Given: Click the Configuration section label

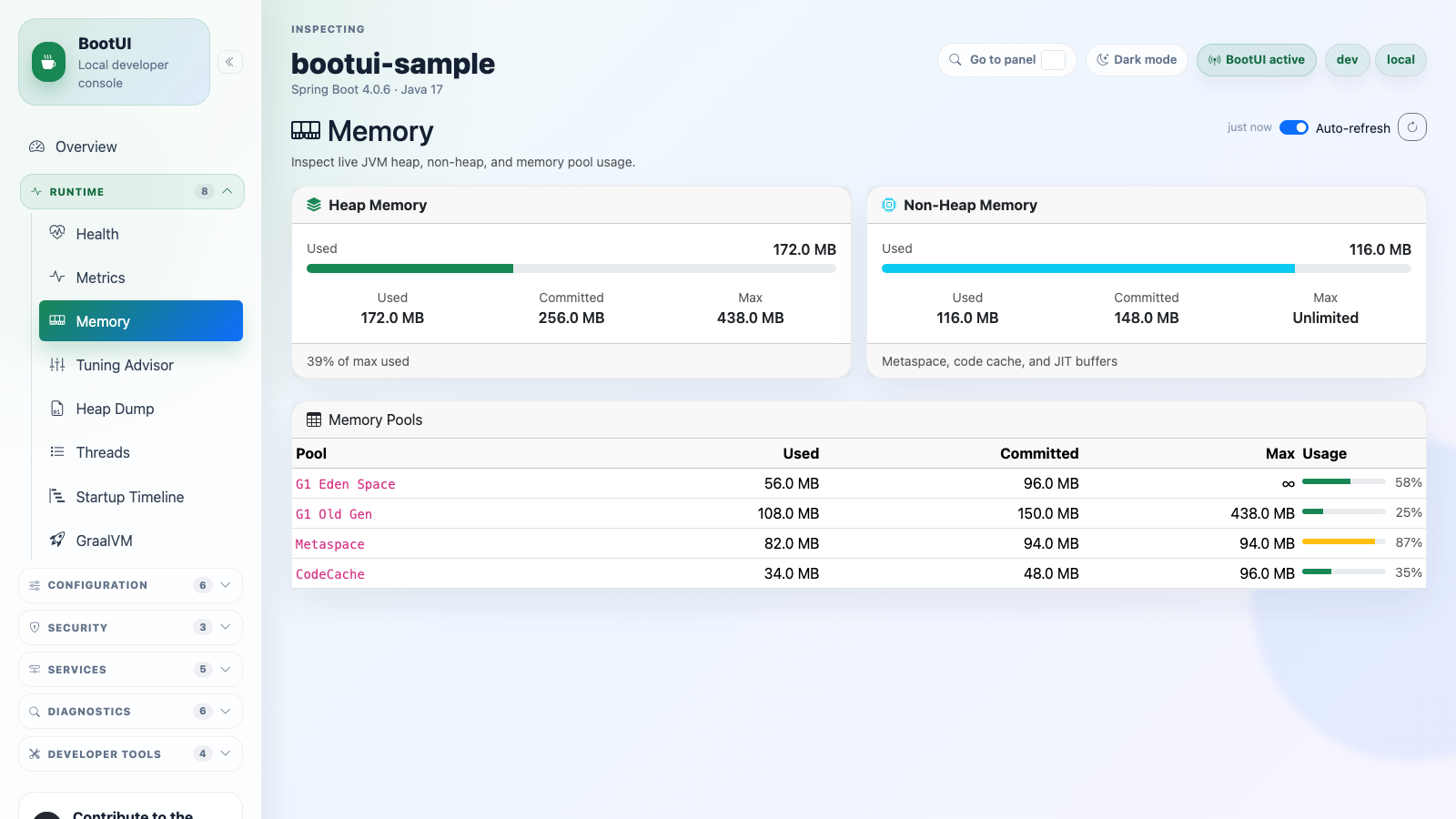Looking at the screenshot, I should (97, 585).
